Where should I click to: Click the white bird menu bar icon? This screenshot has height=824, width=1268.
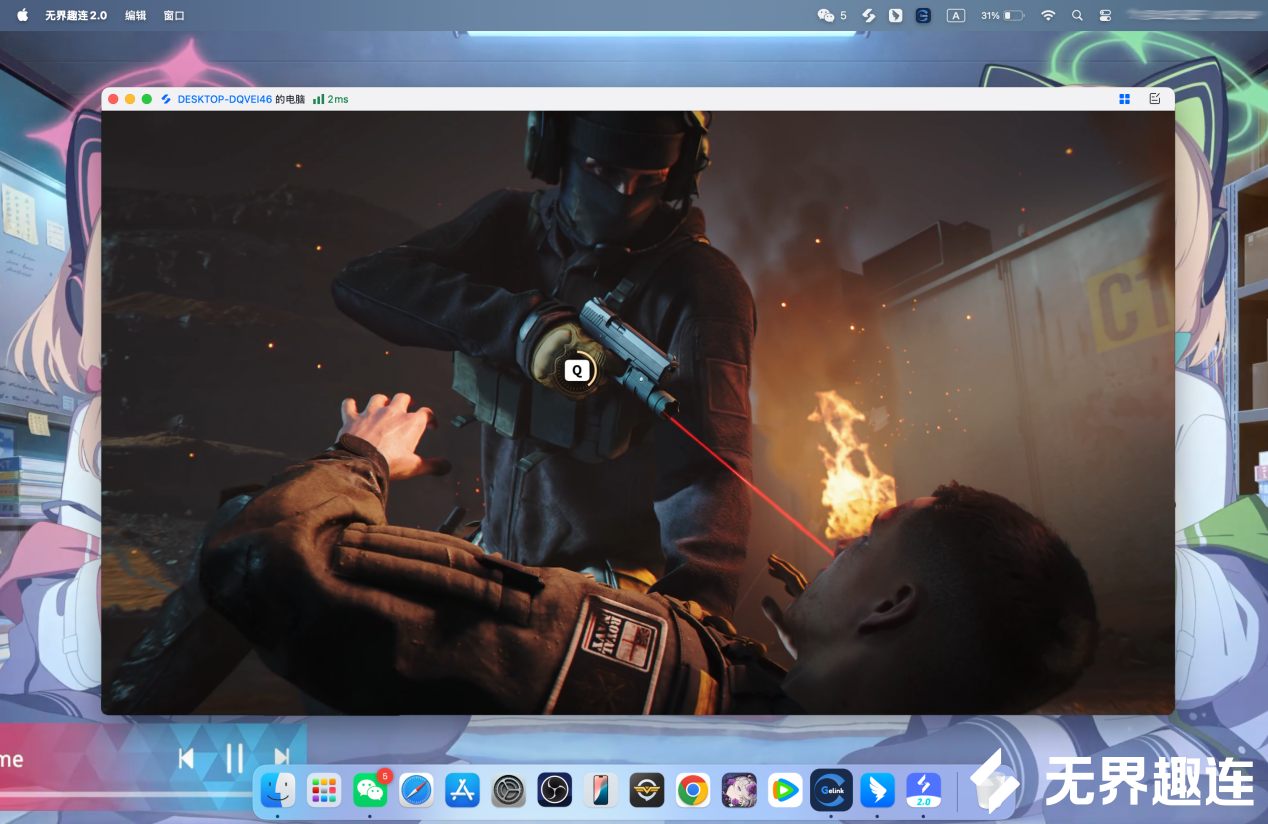pos(896,16)
